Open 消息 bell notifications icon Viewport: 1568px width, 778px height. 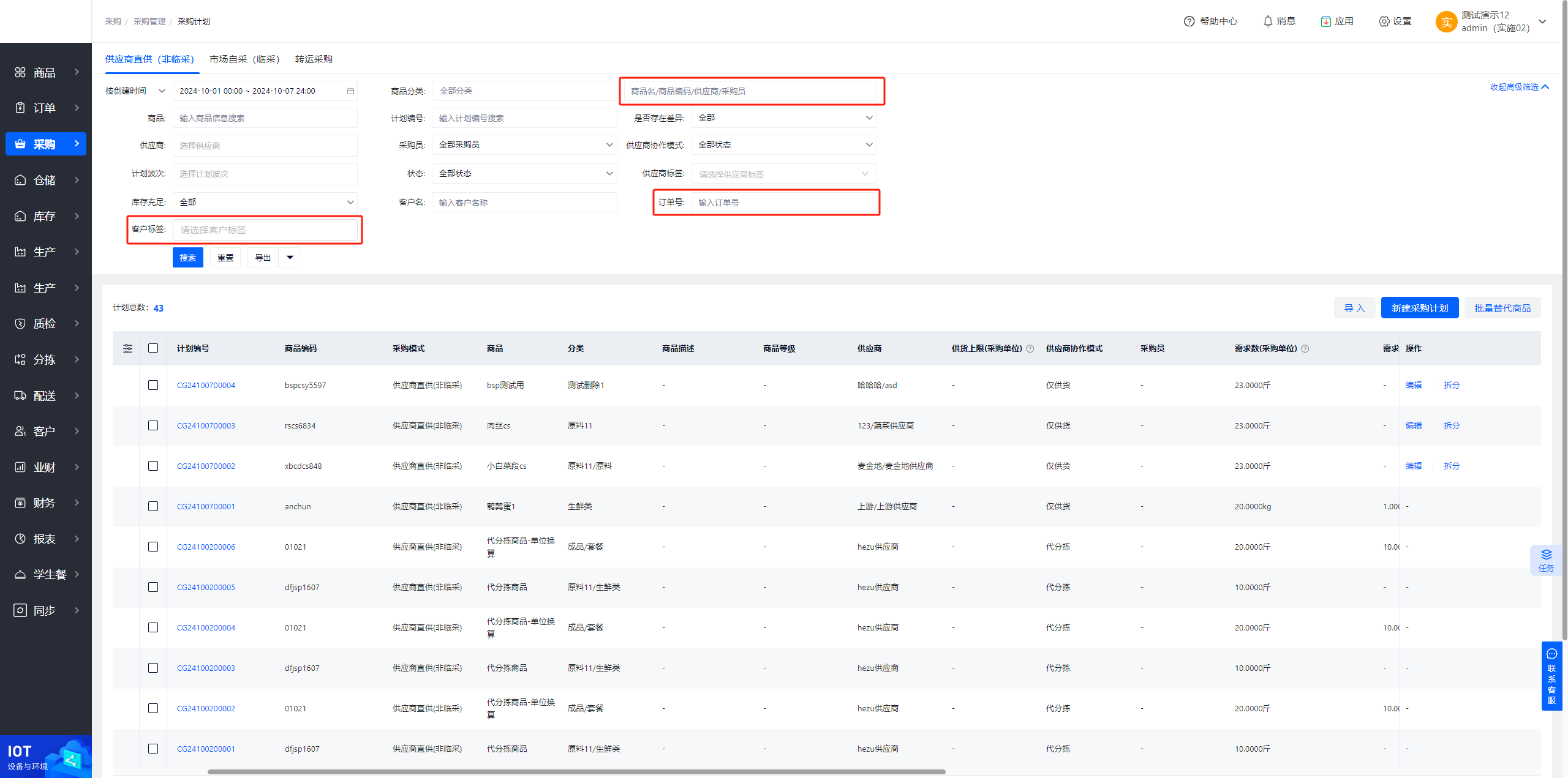pyautogui.click(x=1268, y=21)
